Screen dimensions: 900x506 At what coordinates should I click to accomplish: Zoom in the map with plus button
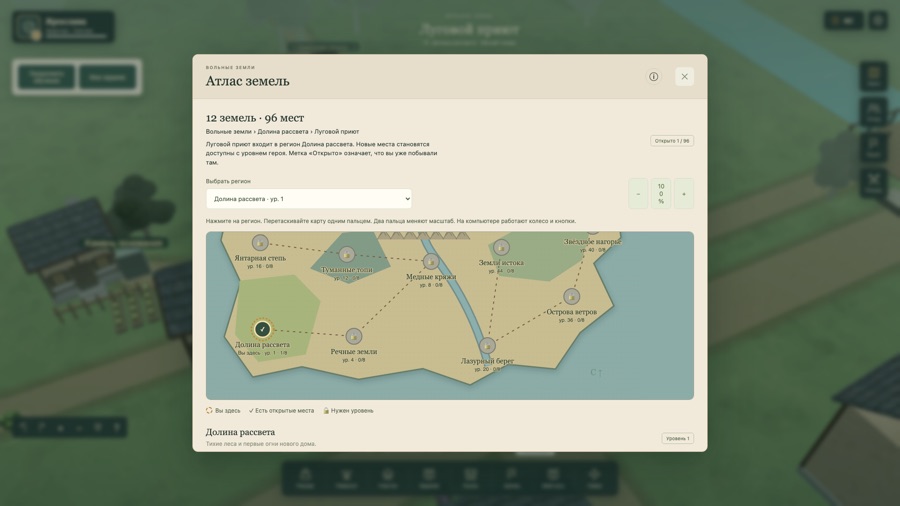[684, 194]
